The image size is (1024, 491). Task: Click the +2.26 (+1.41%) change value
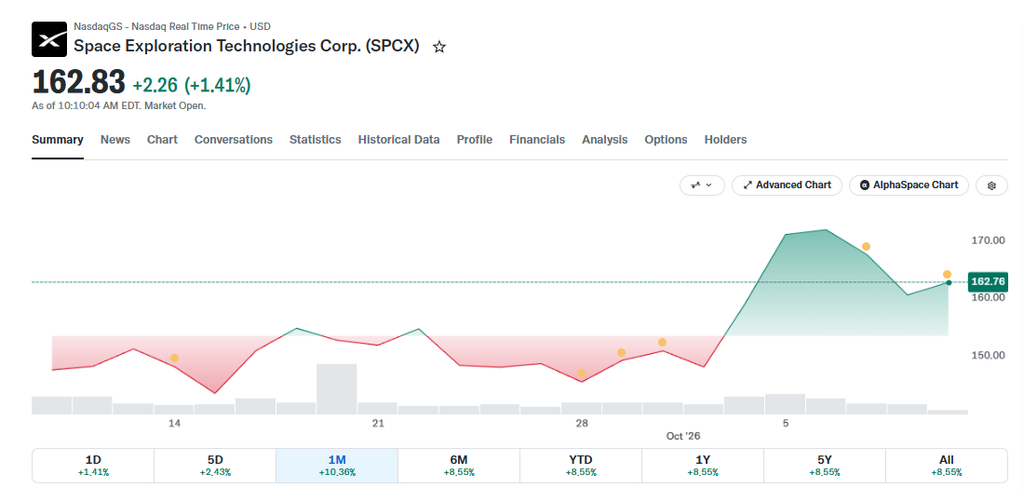[x=192, y=85]
